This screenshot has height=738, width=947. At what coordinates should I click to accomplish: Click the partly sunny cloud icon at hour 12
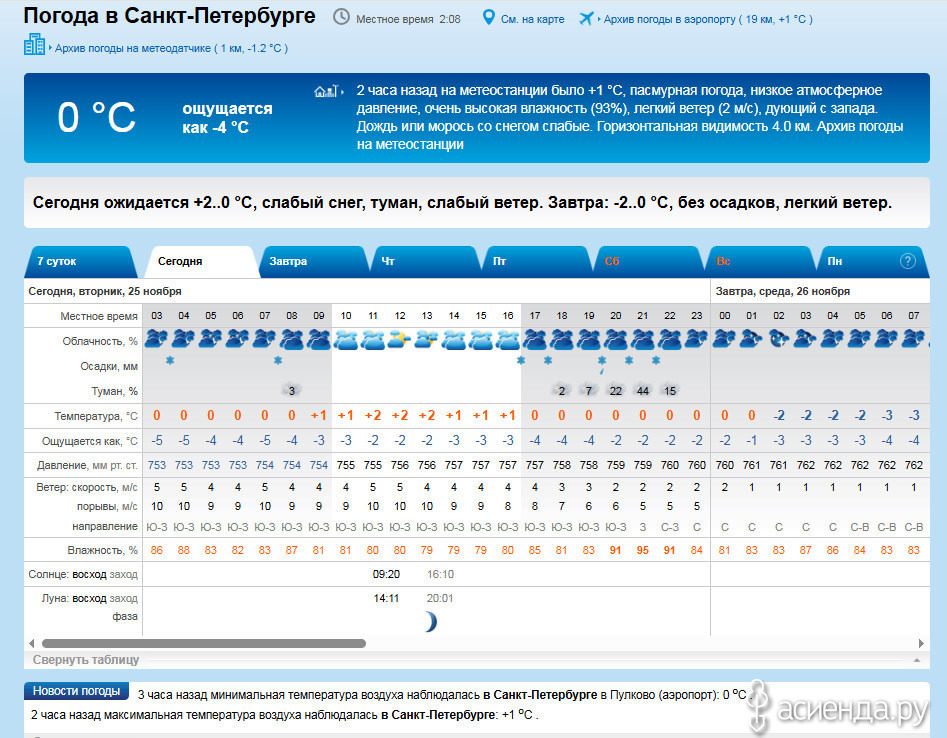[399, 339]
